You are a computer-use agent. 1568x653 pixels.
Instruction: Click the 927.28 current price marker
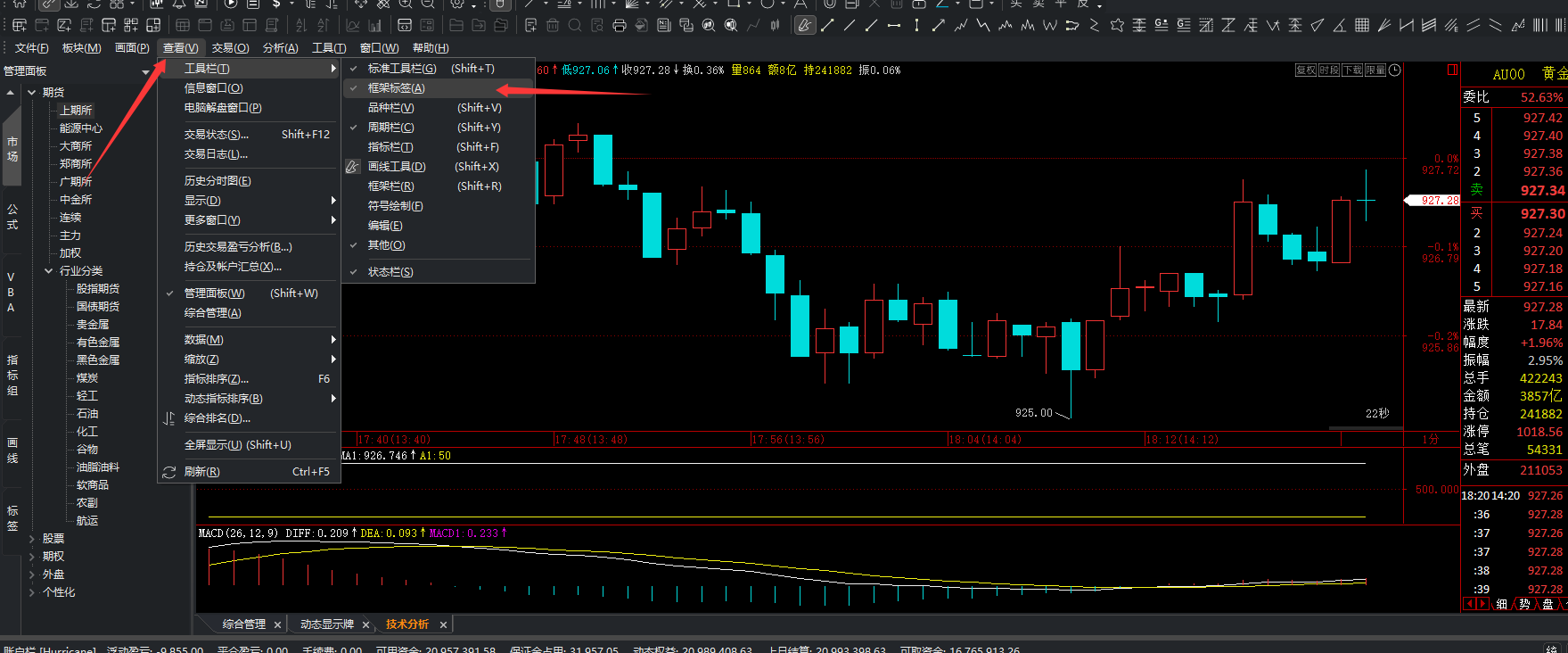1433,201
